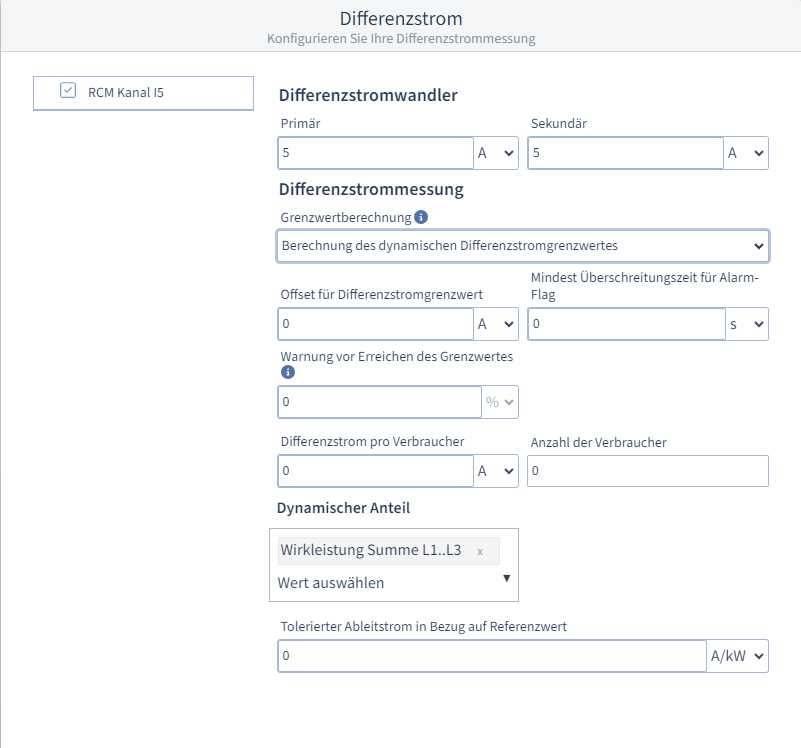The width and height of the screenshot is (801, 748).
Task: Click the Tolerierter Ableitstrom value field
Action: tap(490, 655)
